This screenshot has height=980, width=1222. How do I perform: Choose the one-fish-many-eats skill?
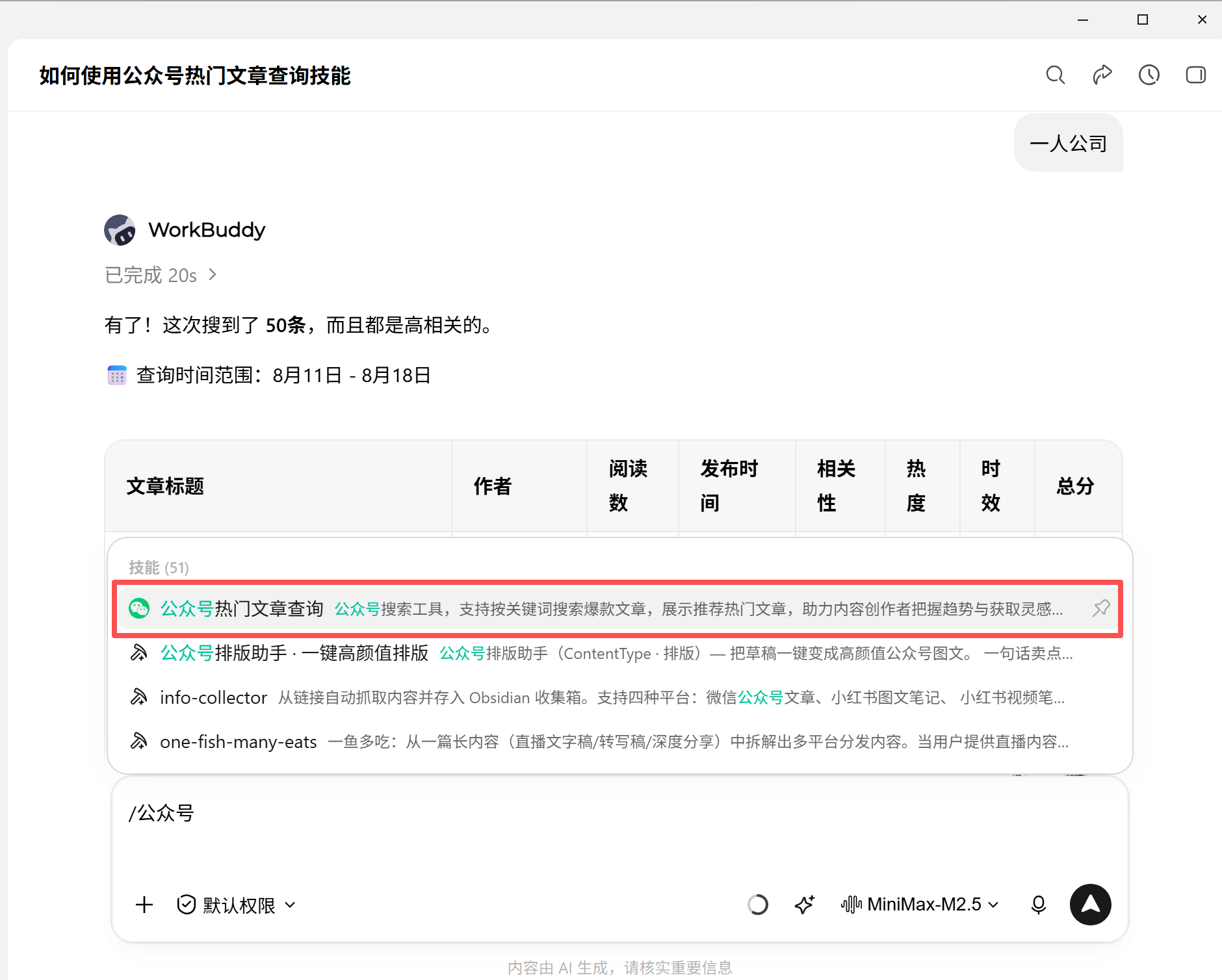click(617, 741)
